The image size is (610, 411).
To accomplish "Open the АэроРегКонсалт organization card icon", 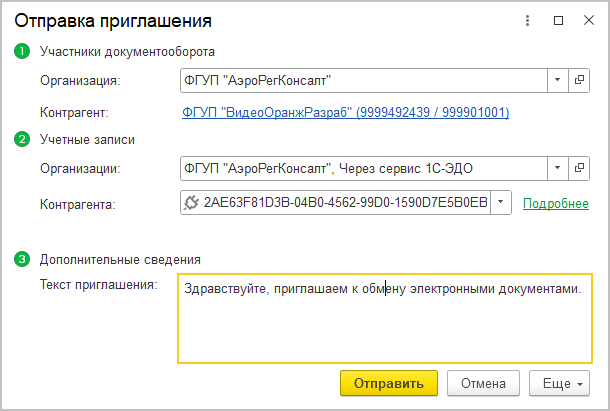I will 579,80.
